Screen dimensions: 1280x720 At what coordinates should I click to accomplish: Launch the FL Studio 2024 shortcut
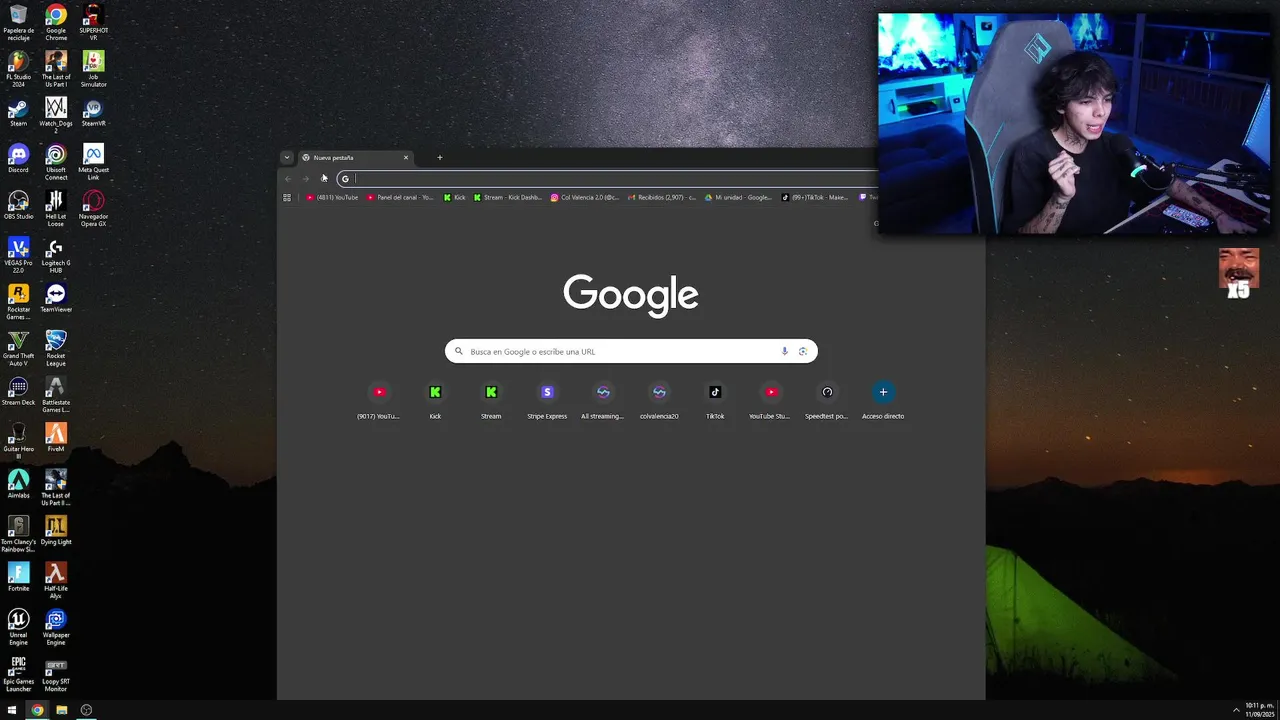[x=18, y=69]
